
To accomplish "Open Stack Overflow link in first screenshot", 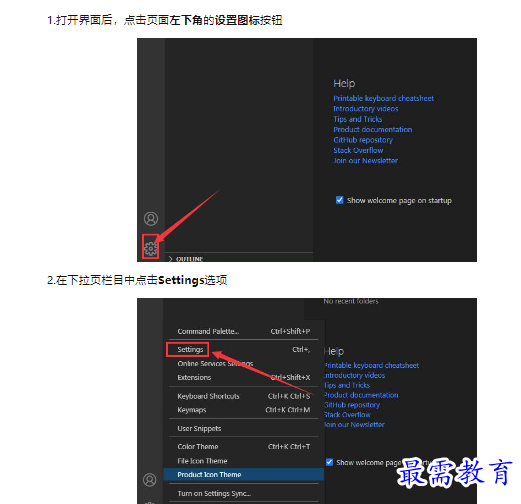I will pos(358,150).
